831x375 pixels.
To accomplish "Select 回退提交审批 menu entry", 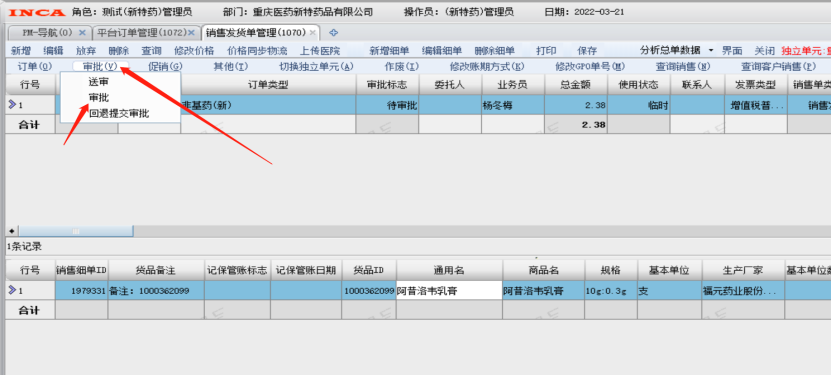I will tap(119, 113).
